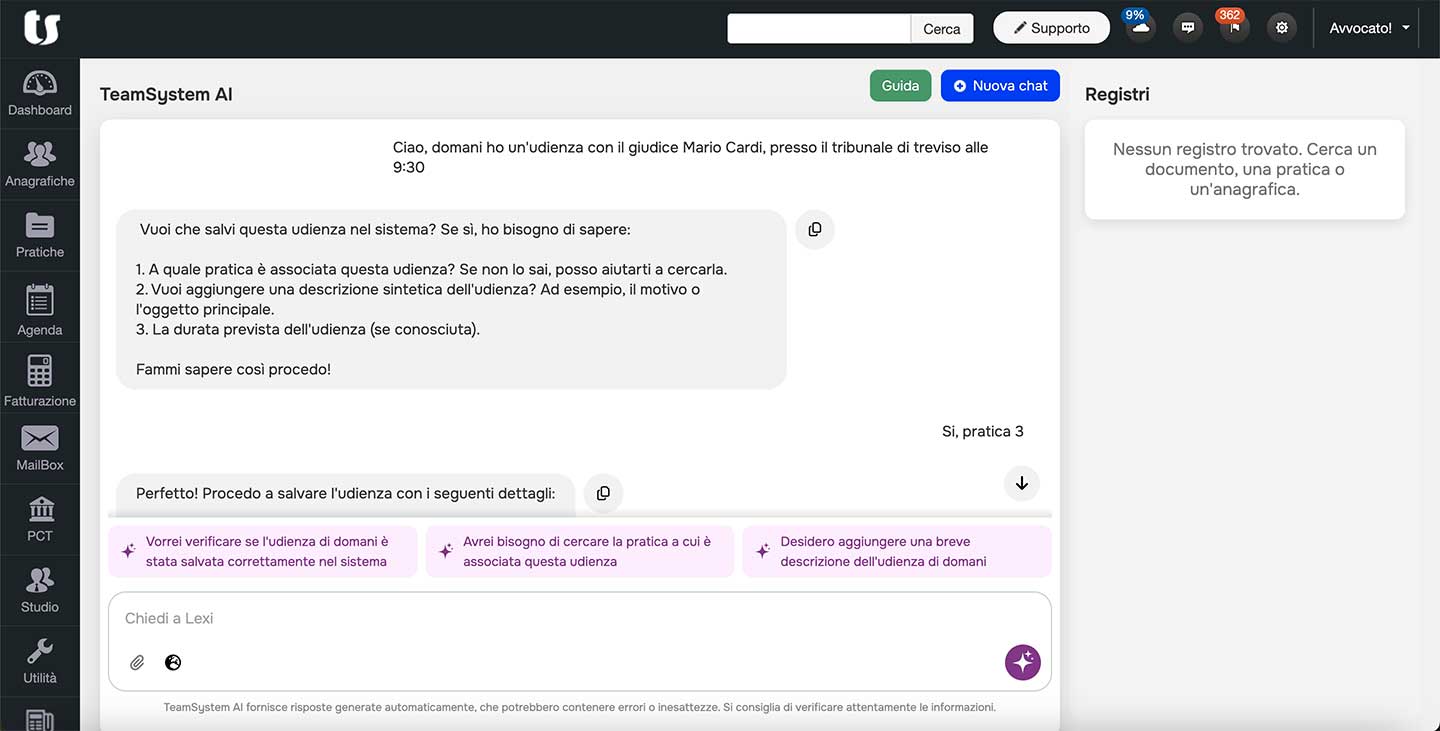Open Supporto button
The height and width of the screenshot is (731, 1440).
pos(1051,28)
